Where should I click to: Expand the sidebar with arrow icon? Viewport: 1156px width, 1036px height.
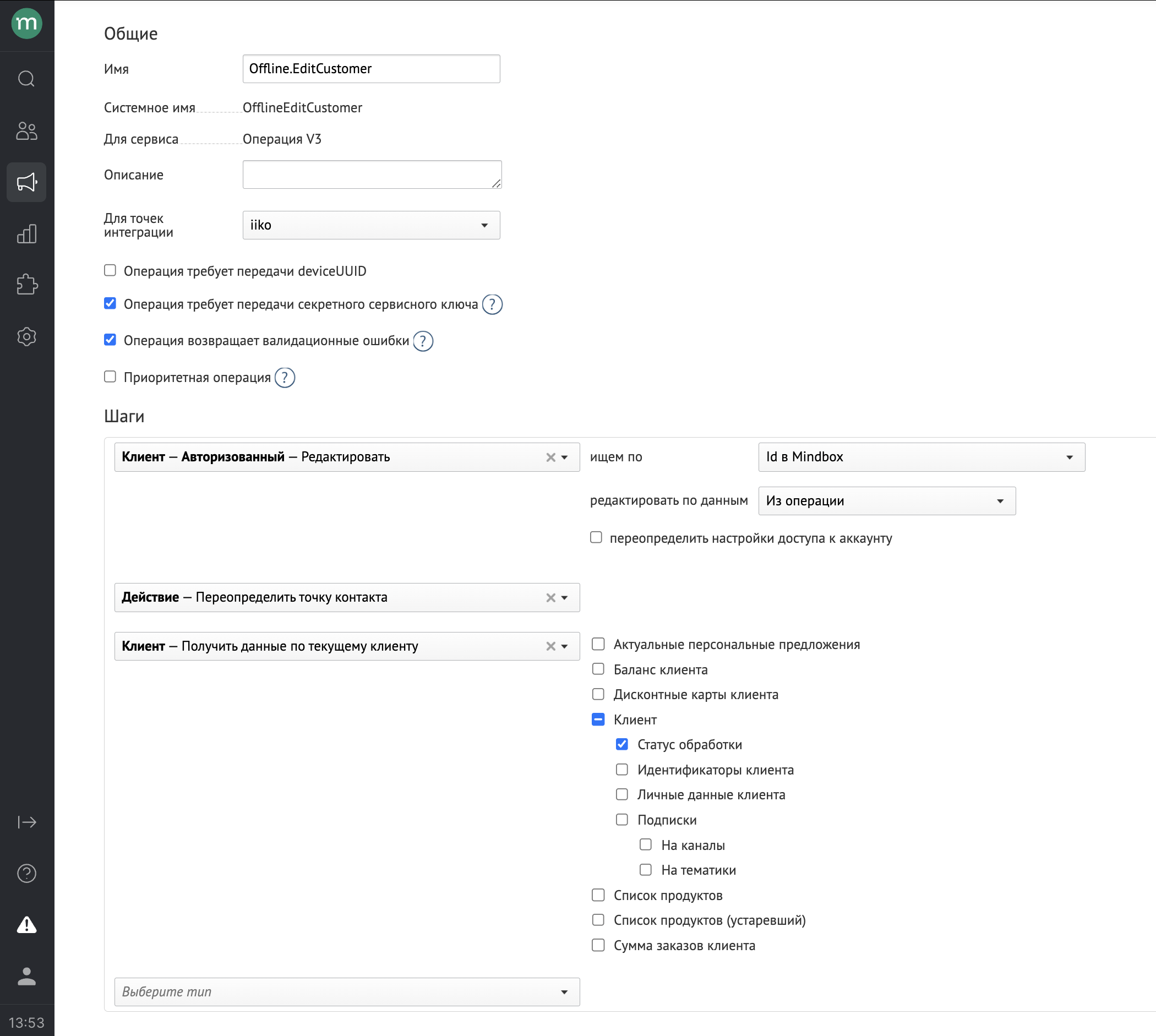(x=27, y=822)
